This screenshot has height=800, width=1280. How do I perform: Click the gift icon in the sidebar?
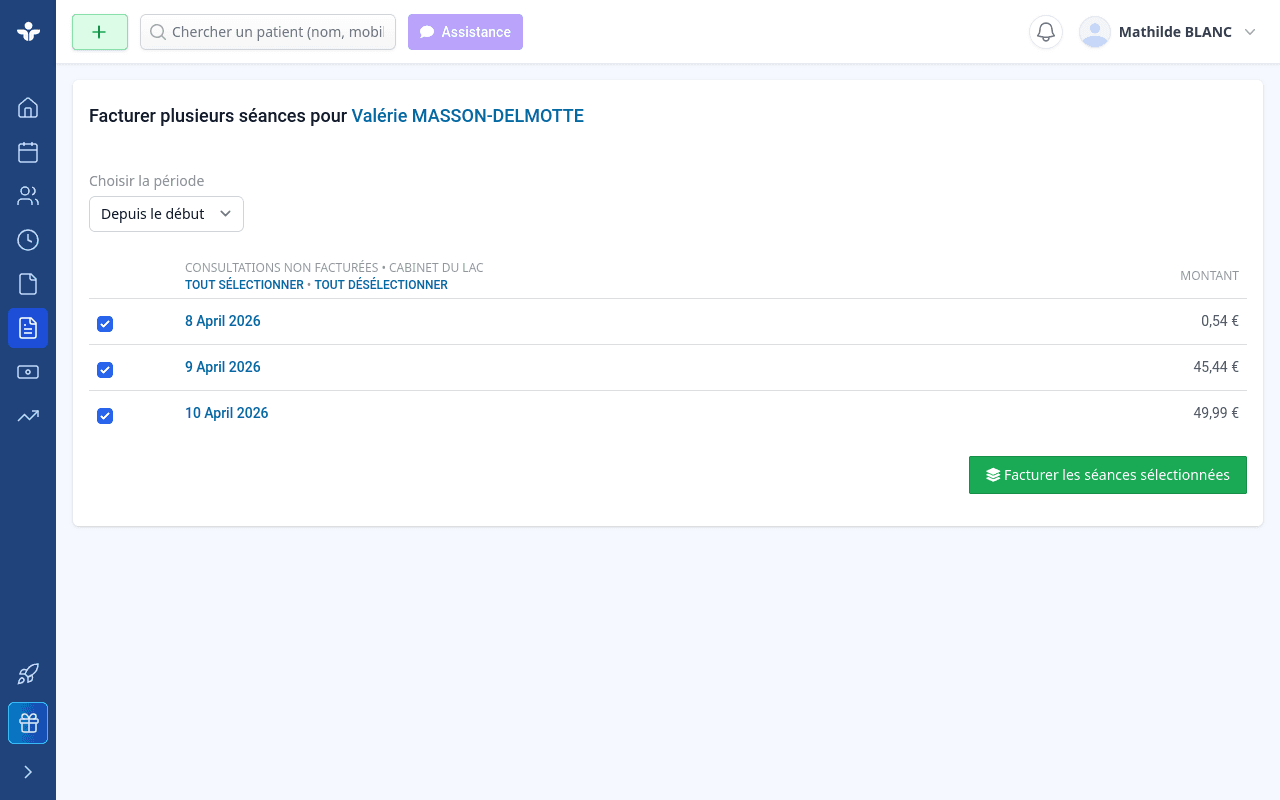coord(28,723)
